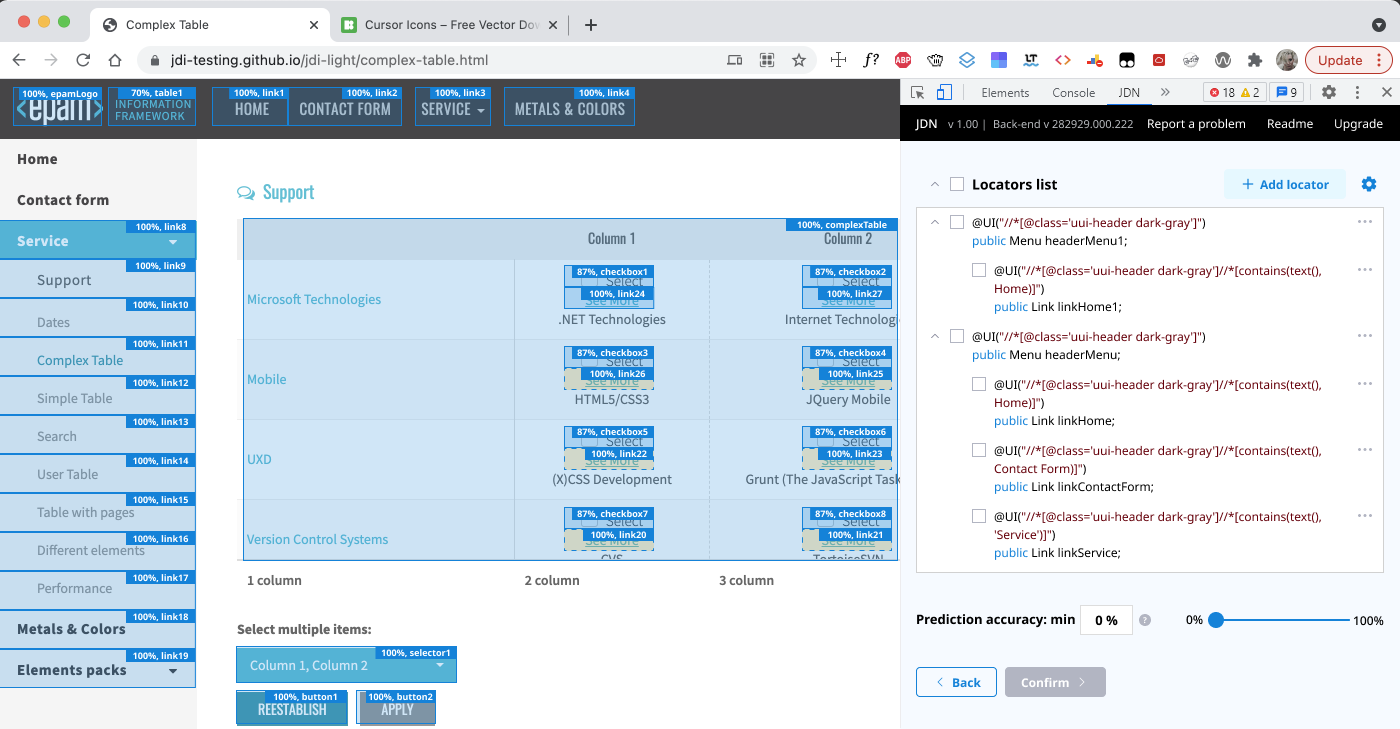Collapse the headerMenu1 locator group

coord(935,222)
